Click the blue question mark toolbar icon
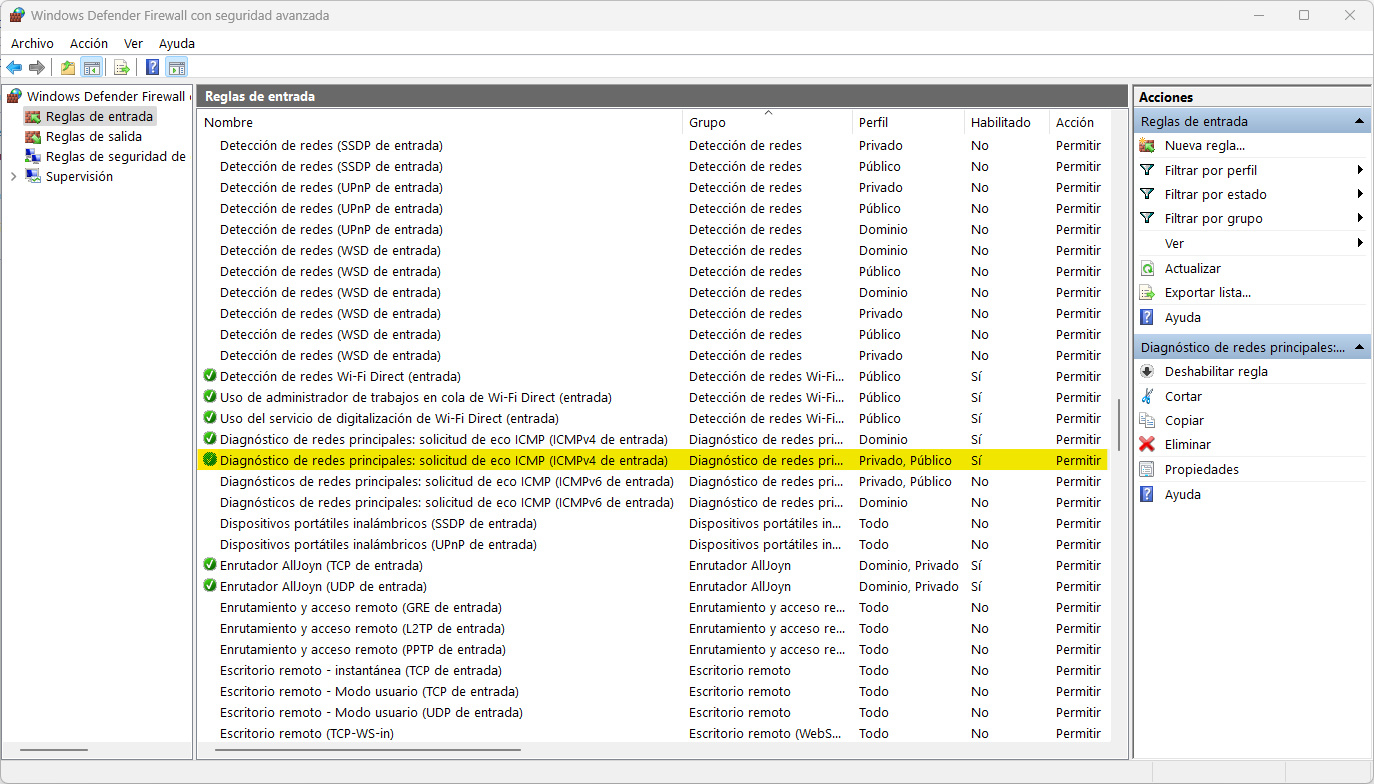This screenshot has height=784, width=1374. coord(152,67)
